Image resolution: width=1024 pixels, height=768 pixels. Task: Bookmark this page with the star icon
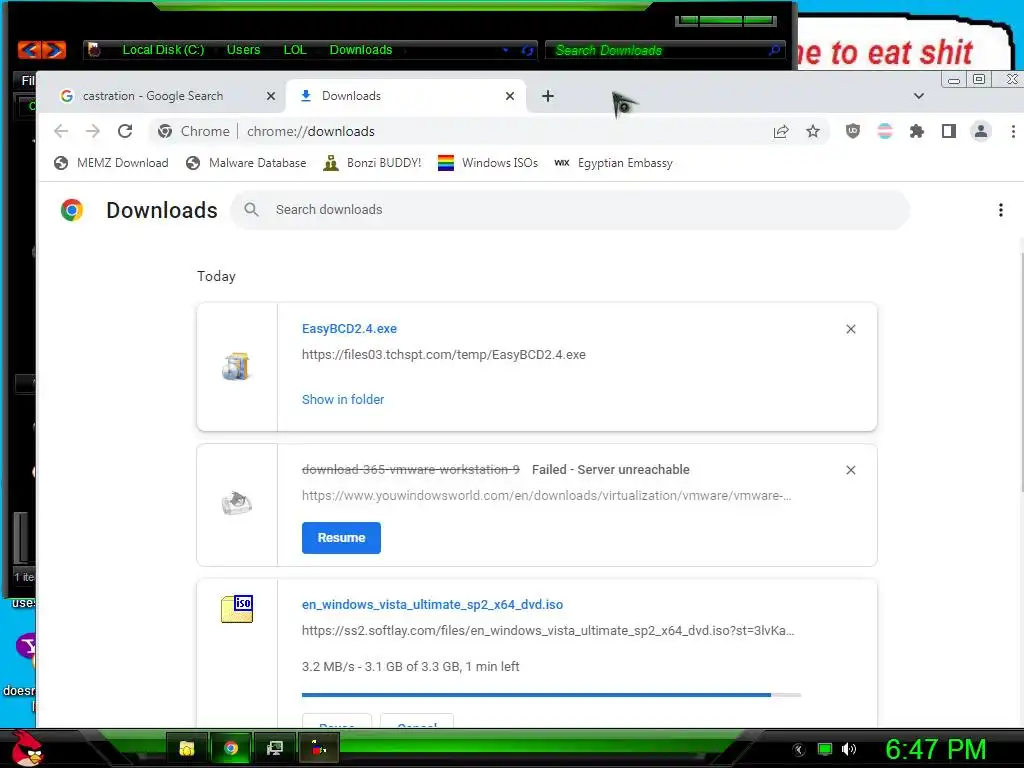(x=812, y=131)
